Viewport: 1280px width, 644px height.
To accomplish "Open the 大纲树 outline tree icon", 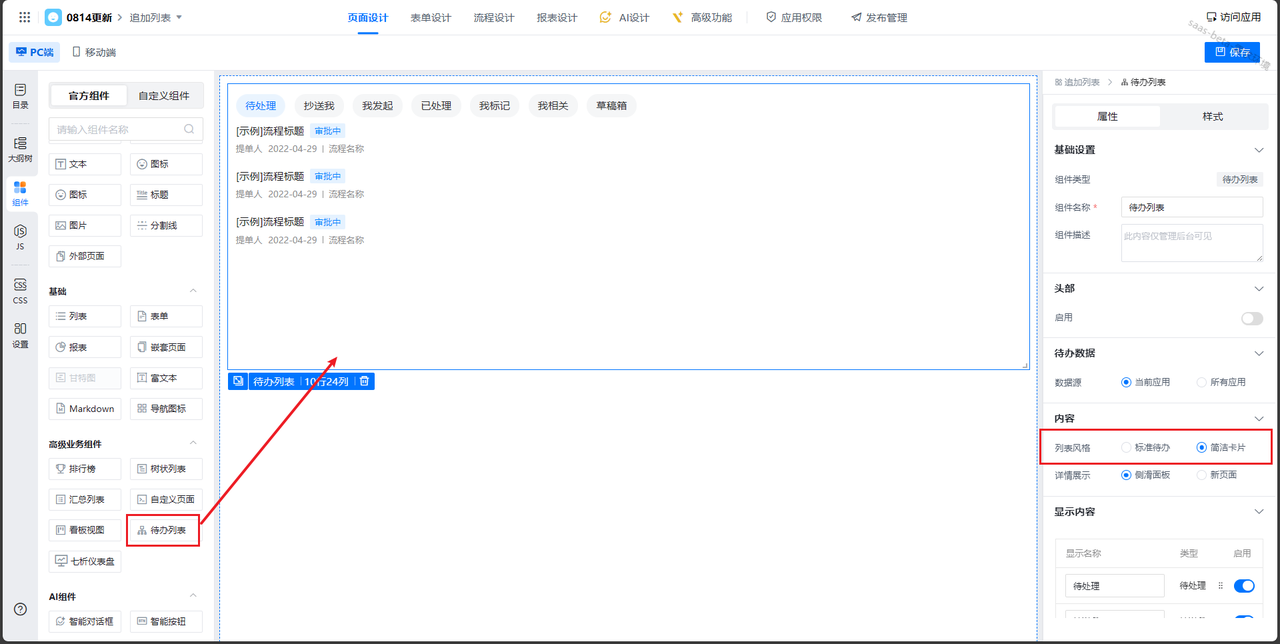I will point(20,149).
